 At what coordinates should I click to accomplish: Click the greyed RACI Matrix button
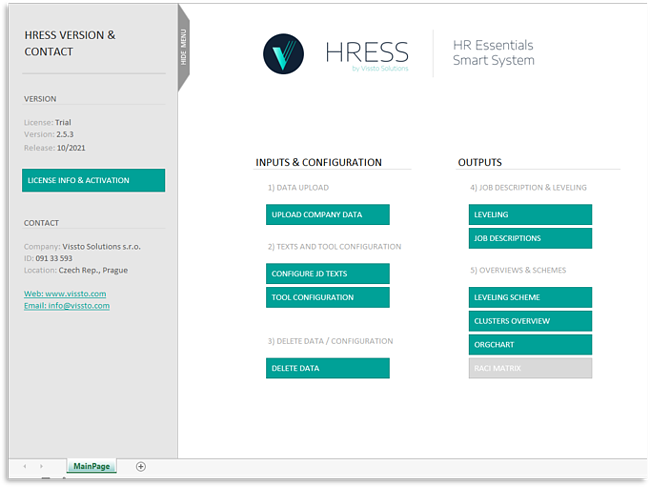point(530,368)
